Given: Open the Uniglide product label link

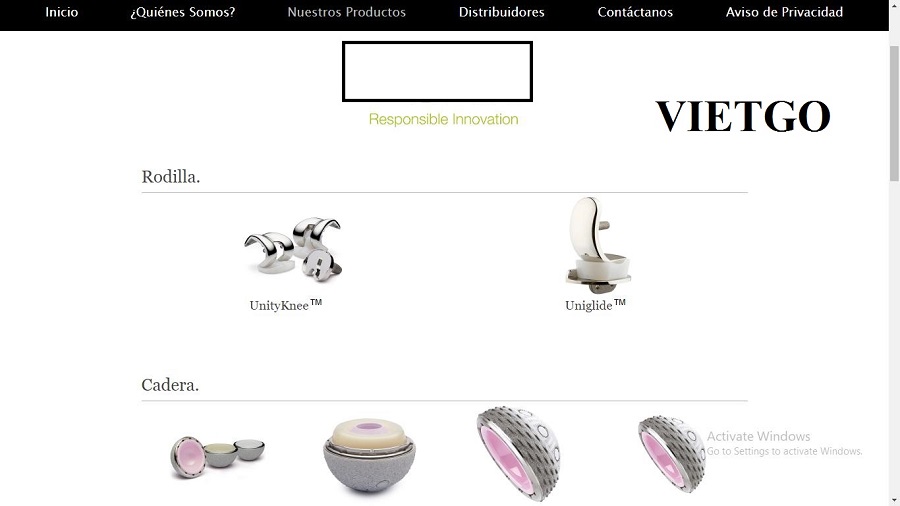Looking at the screenshot, I should pyautogui.click(x=595, y=305).
